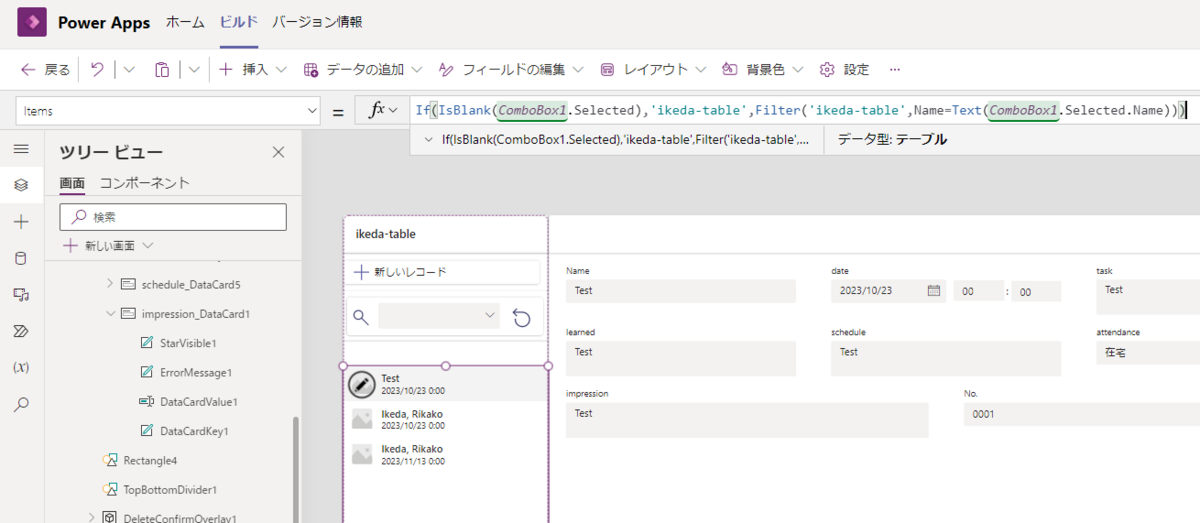Open the データの追加 dropdown

coord(363,70)
